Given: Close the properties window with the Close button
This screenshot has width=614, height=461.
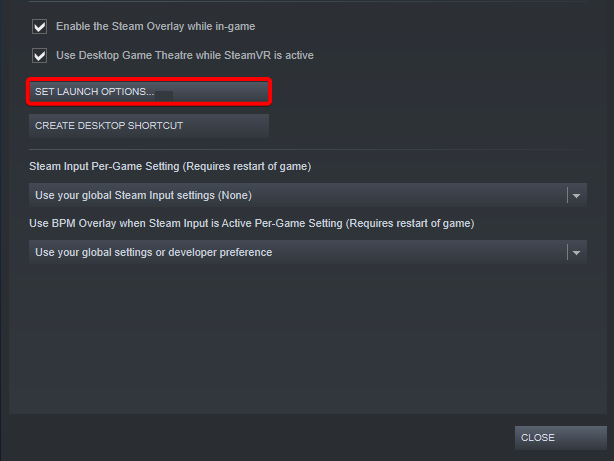Looking at the screenshot, I should [560, 438].
